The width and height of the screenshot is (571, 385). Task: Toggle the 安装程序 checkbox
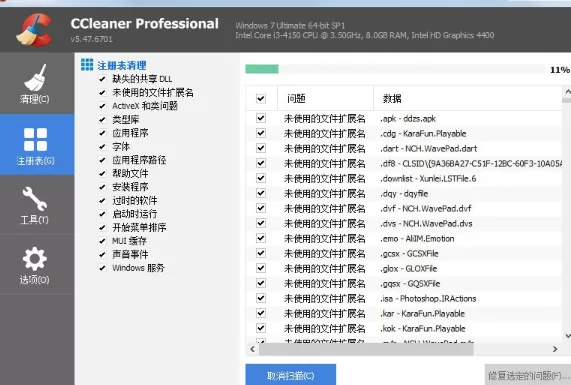click(102, 187)
